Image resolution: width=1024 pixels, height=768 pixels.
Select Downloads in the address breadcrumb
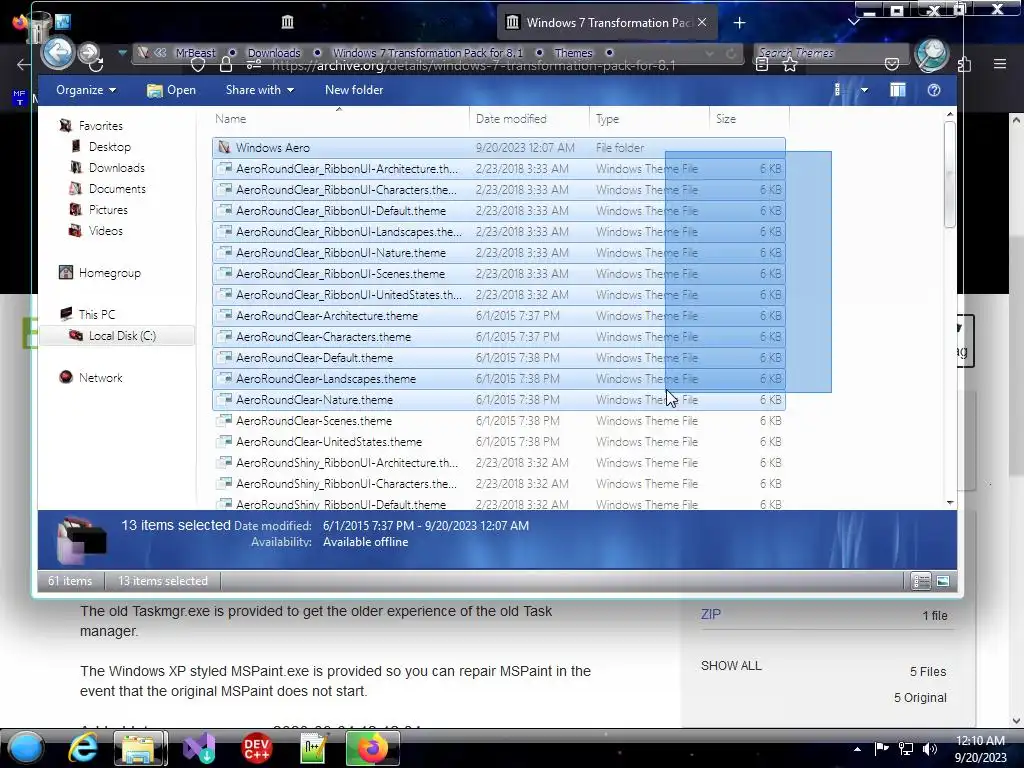(x=274, y=53)
